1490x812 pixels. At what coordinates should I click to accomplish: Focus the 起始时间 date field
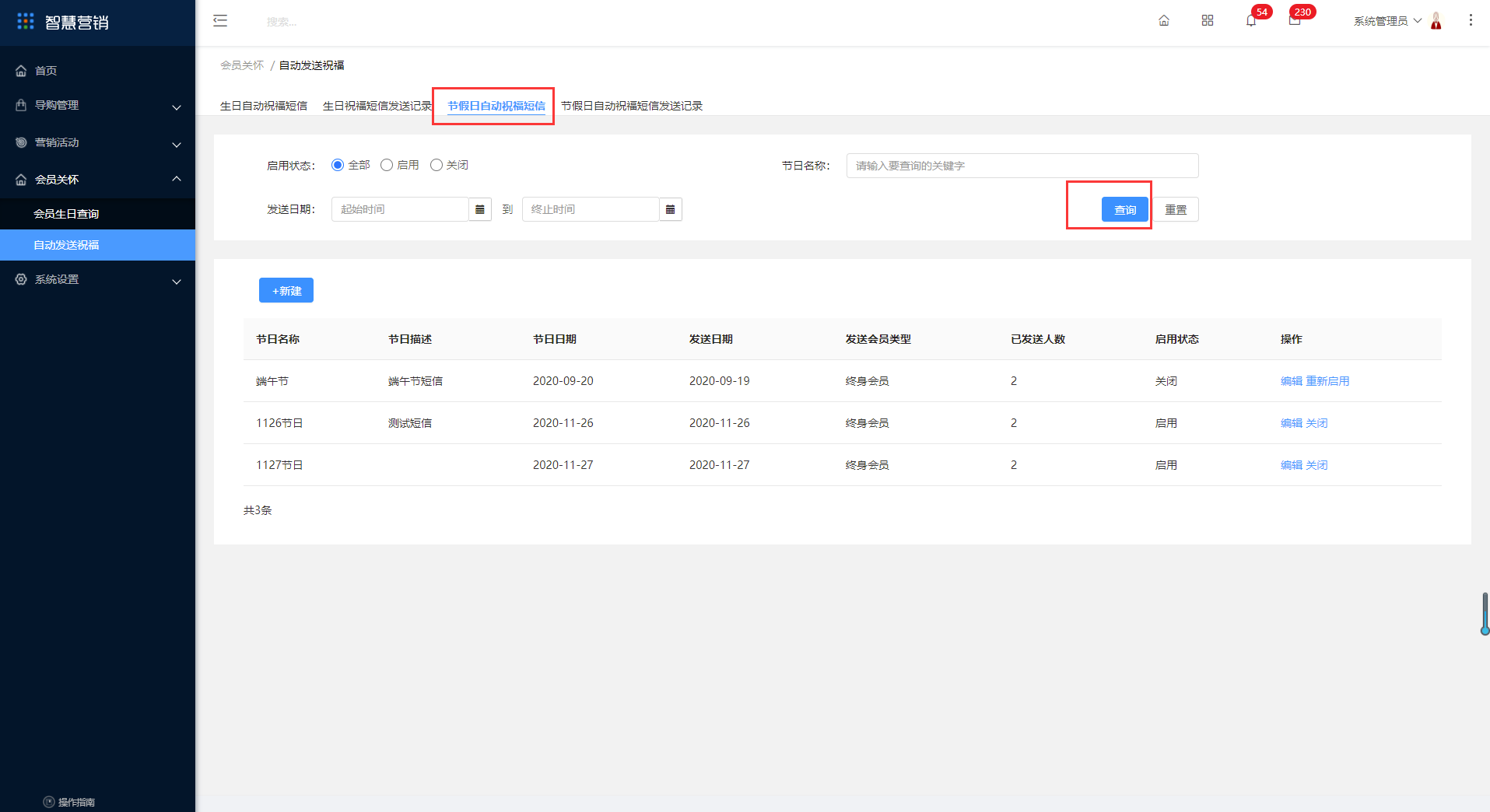point(400,209)
